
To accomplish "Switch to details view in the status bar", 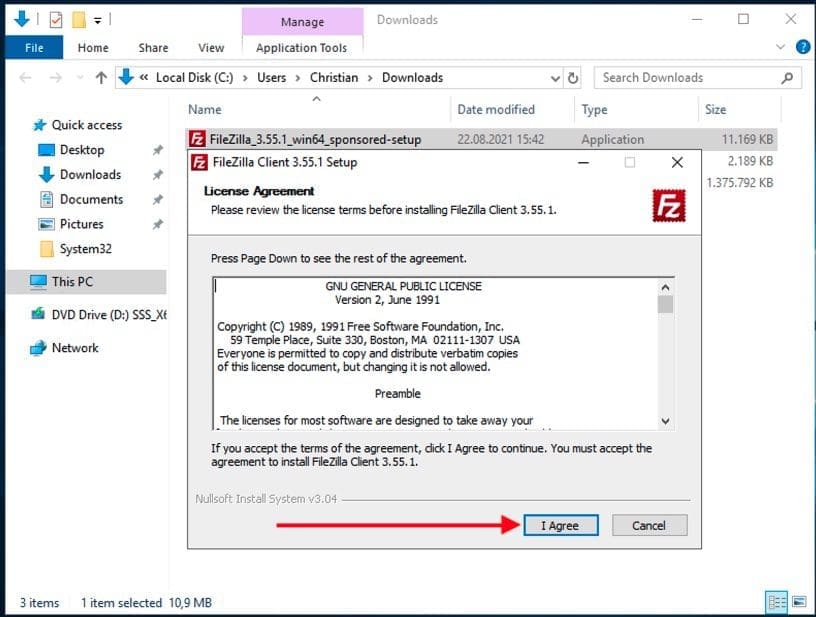I will [778, 602].
